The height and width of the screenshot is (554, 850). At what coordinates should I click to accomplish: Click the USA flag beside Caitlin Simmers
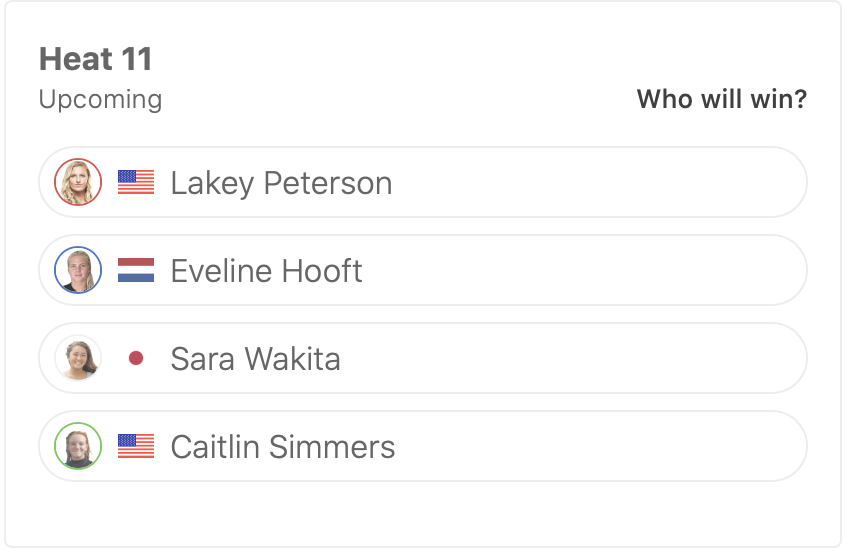pyautogui.click(x=136, y=446)
